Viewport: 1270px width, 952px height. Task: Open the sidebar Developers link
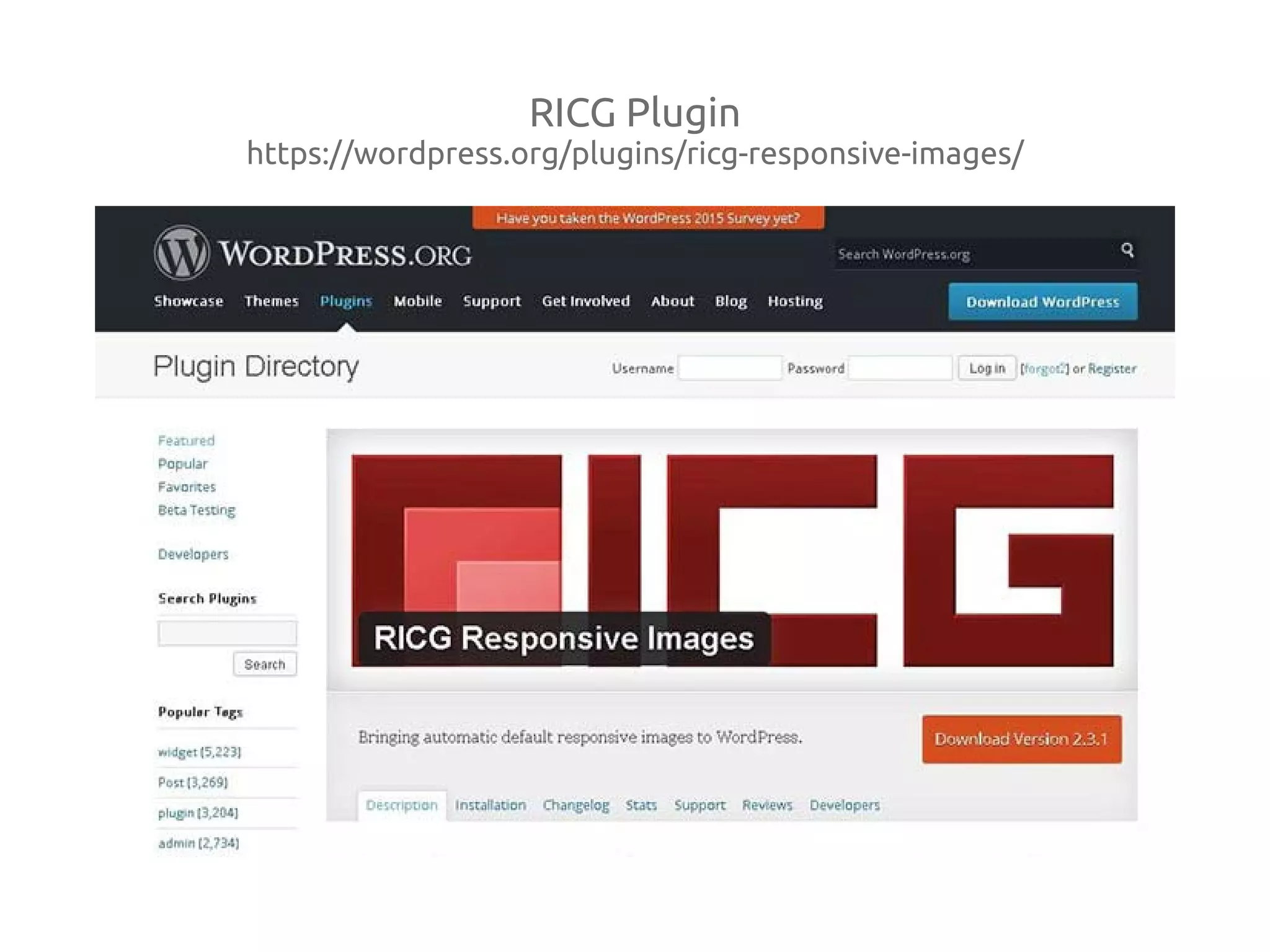[x=193, y=554]
